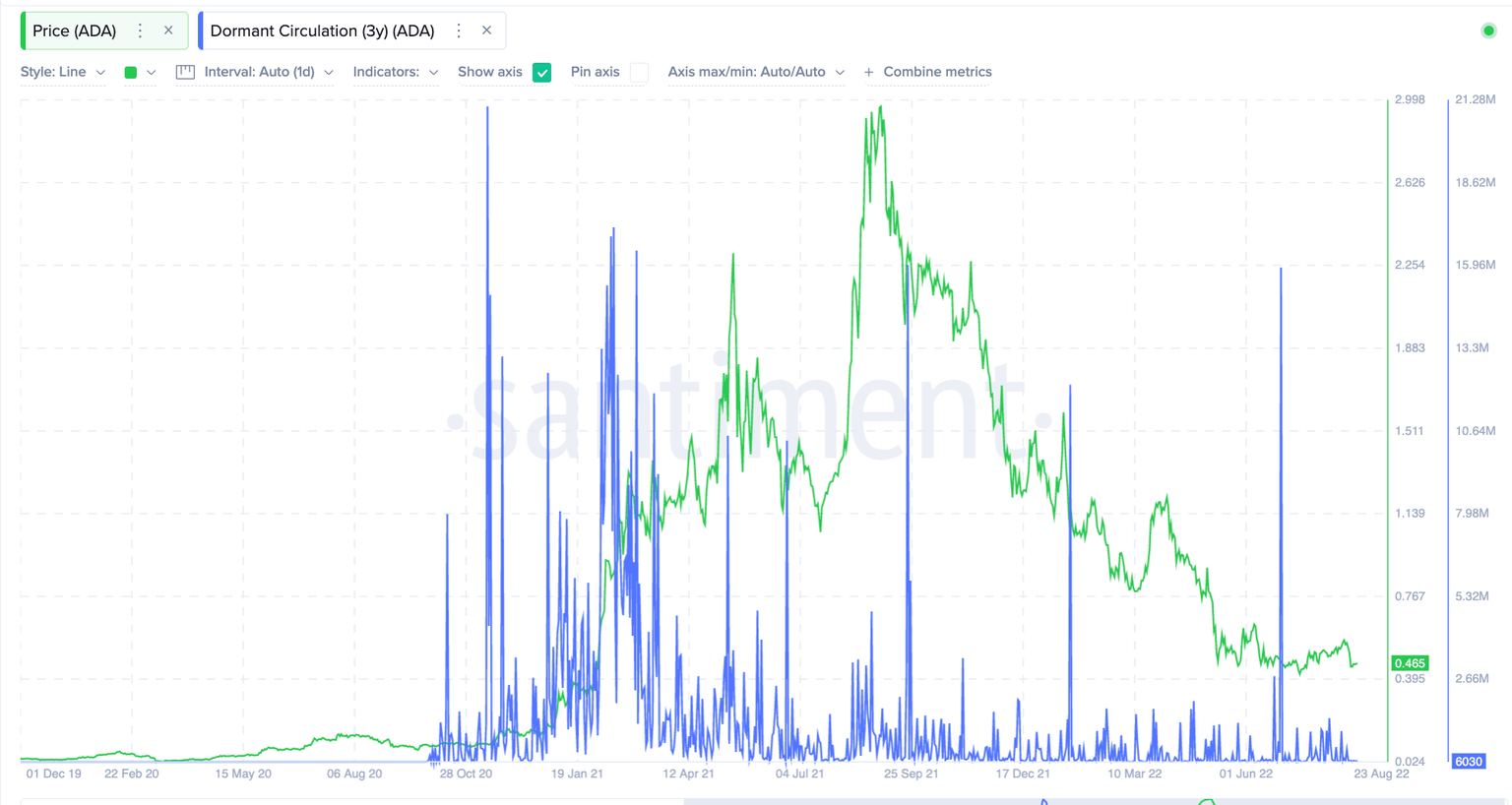The image size is (1512, 805).
Task: Click the Combine metrics button
Action: (927, 72)
